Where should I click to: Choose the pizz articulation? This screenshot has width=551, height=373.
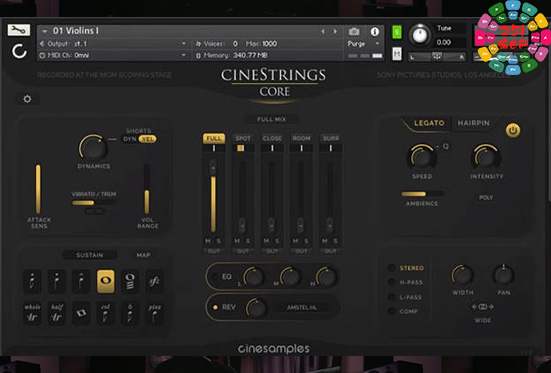point(155,313)
